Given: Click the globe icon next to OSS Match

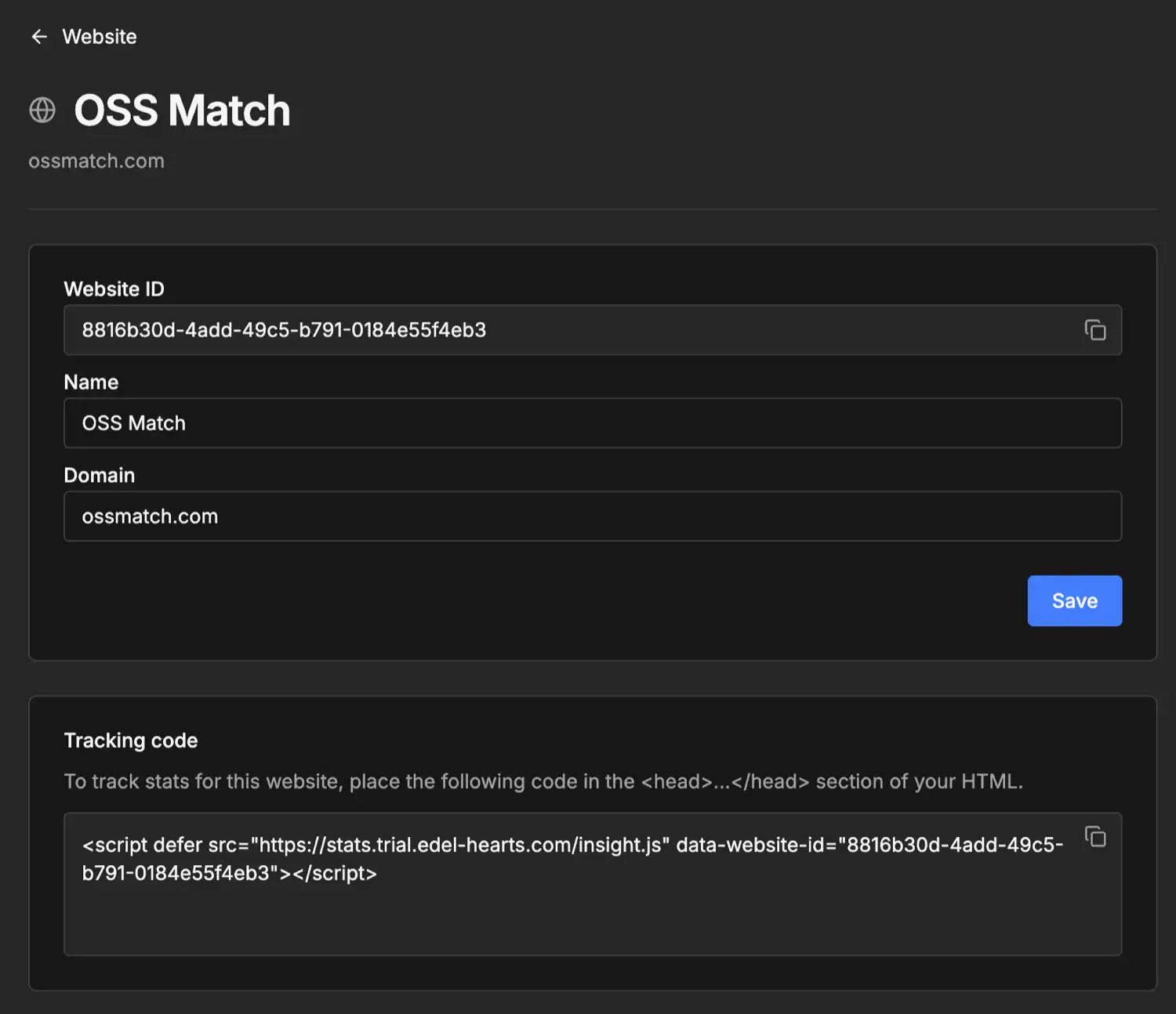Looking at the screenshot, I should (x=42, y=110).
